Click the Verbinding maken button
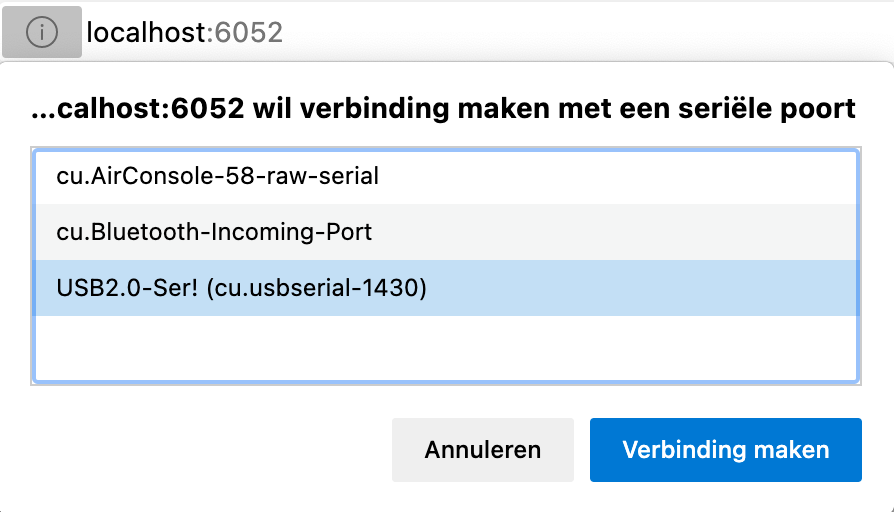 pyautogui.click(x=726, y=450)
